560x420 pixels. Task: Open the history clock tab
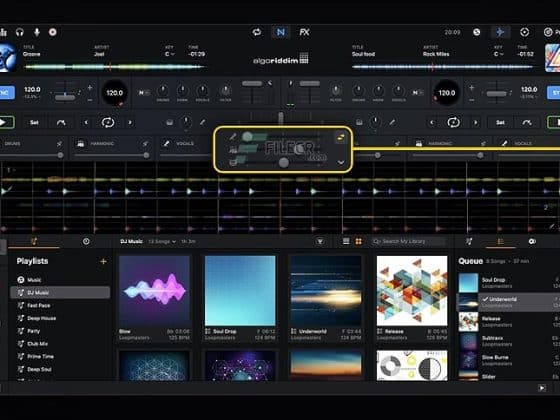[x=86, y=241]
